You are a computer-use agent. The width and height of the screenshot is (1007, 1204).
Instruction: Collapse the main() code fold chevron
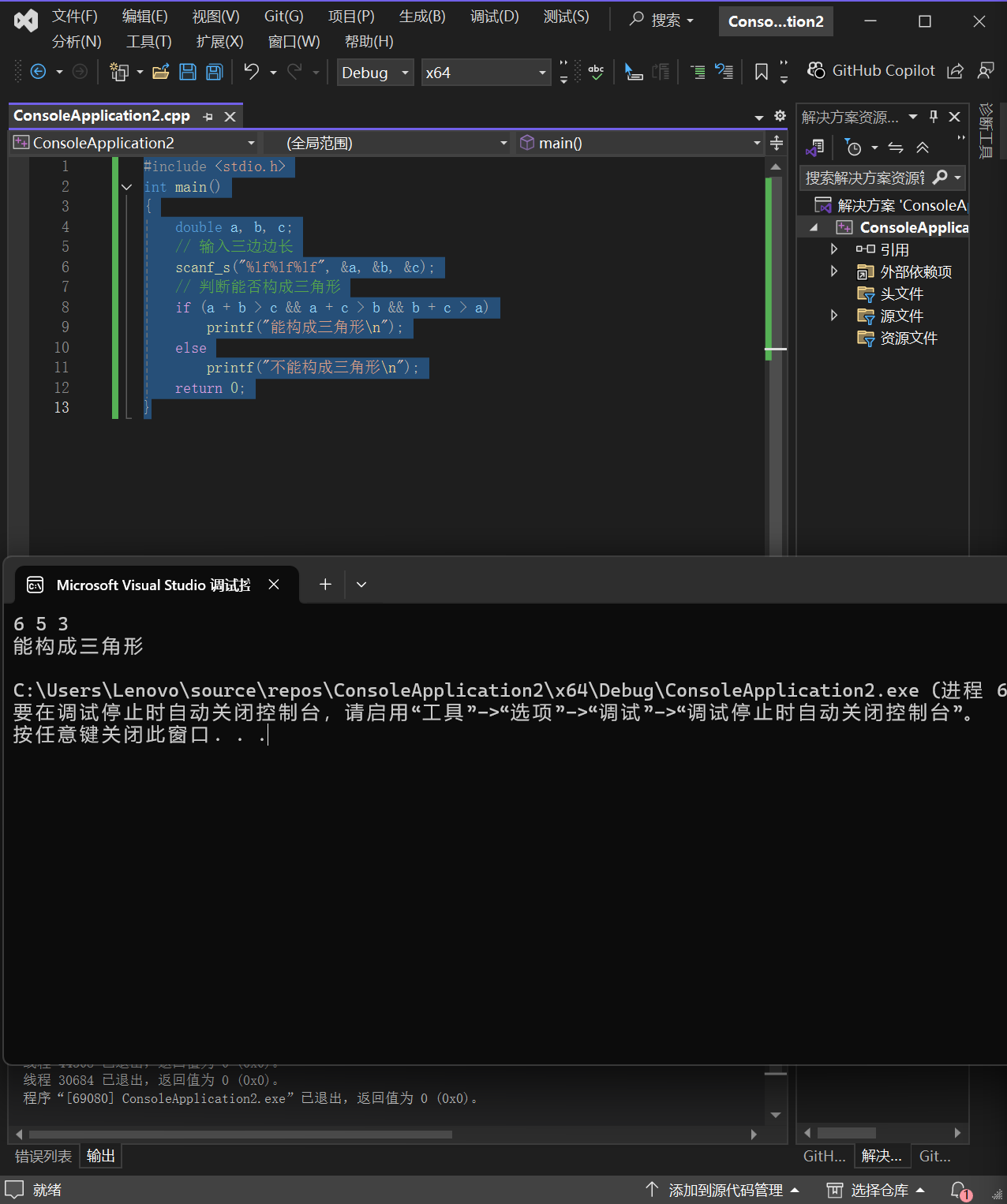pos(126,187)
